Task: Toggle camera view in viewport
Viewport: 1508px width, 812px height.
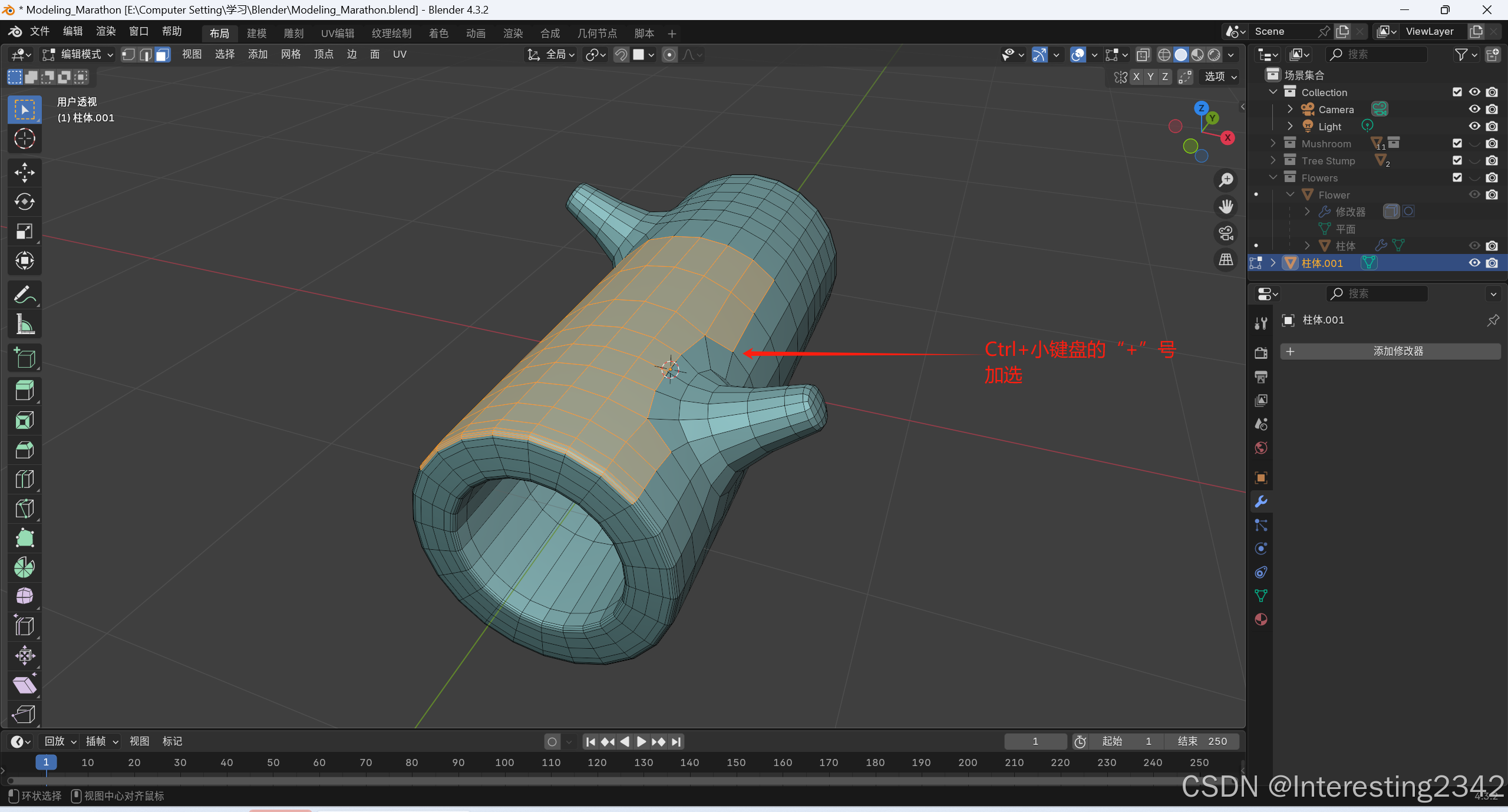Action: tap(1226, 233)
